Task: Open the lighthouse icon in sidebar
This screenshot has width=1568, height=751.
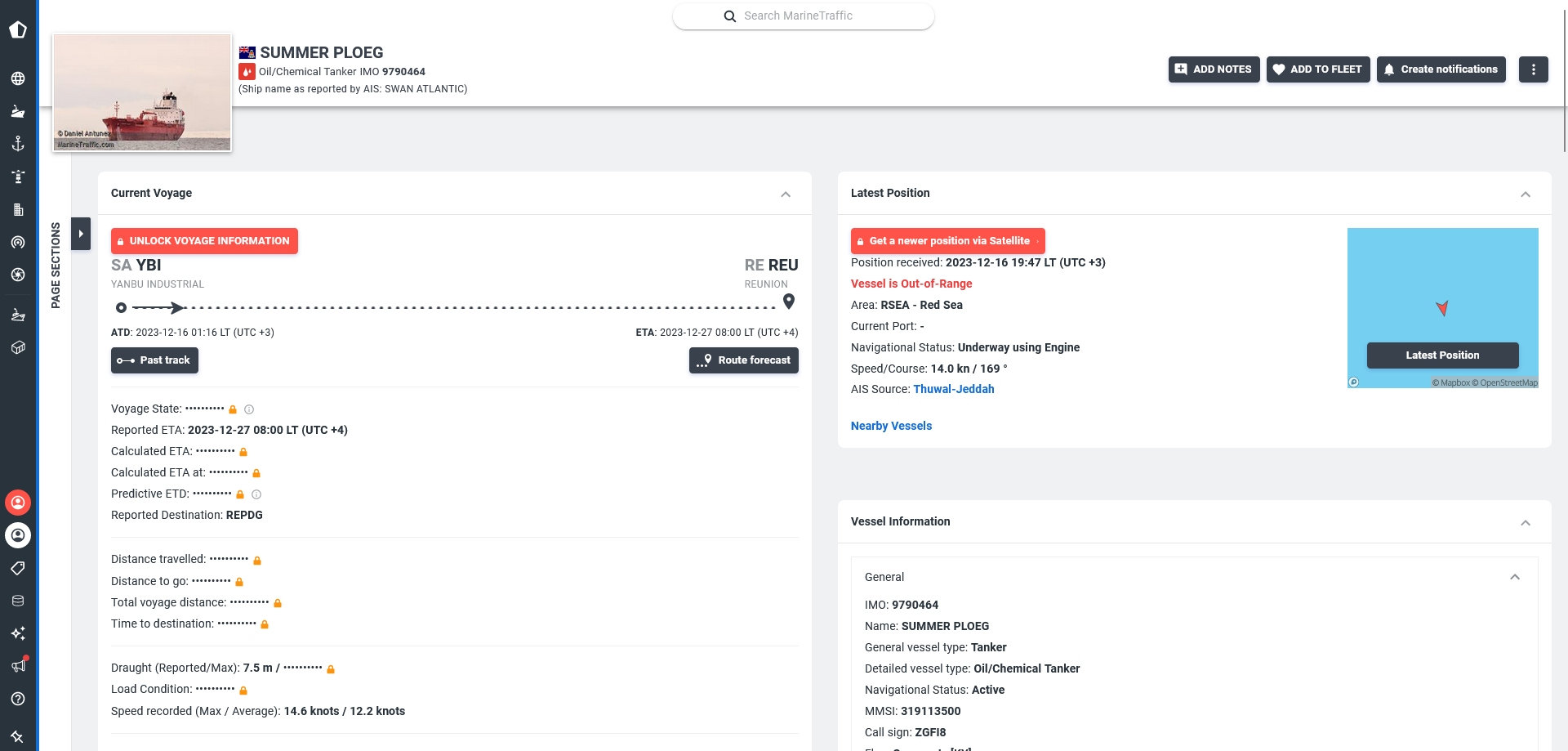Action: tap(18, 177)
